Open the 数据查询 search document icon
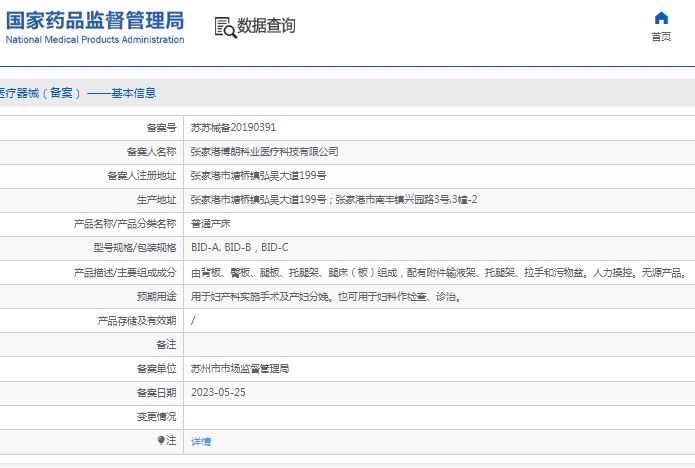This screenshot has width=695, height=468. [x=226, y=27]
